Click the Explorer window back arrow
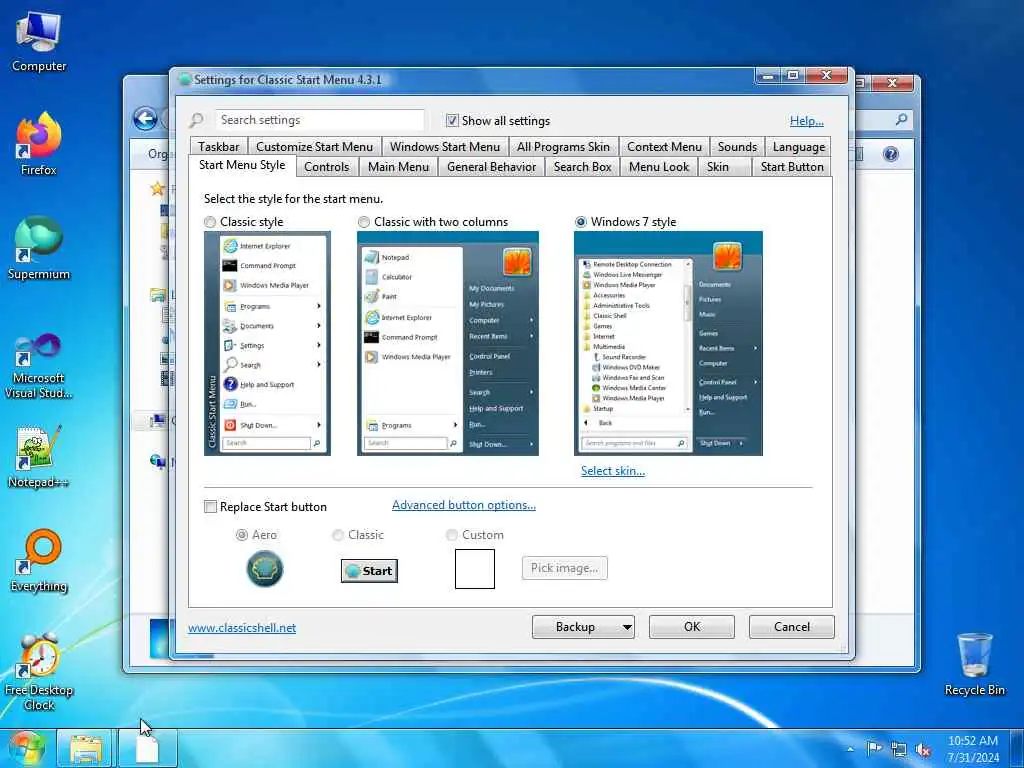Image resolution: width=1024 pixels, height=768 pixels. point(145,119)
